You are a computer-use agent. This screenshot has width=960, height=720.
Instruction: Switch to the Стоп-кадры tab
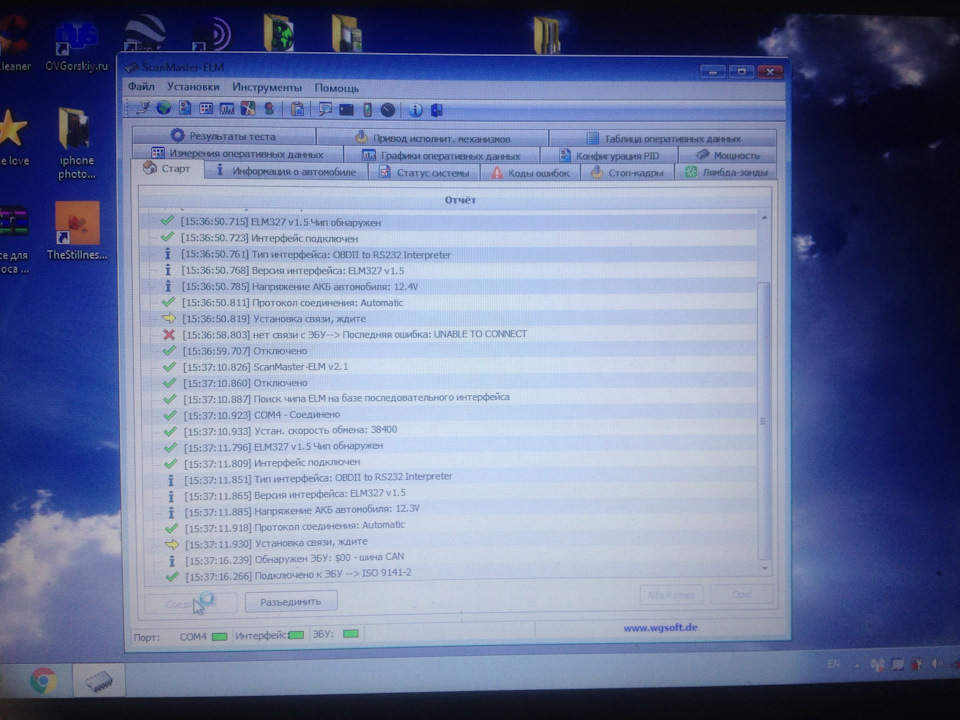pyautogui.click(x=627, y=173)
